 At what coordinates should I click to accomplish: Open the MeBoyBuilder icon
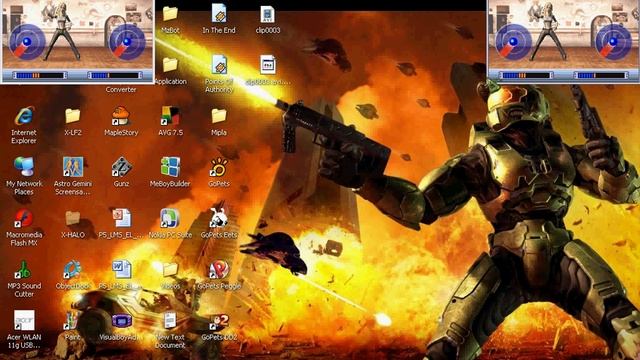pyautogui.click(x=170, y=167)
